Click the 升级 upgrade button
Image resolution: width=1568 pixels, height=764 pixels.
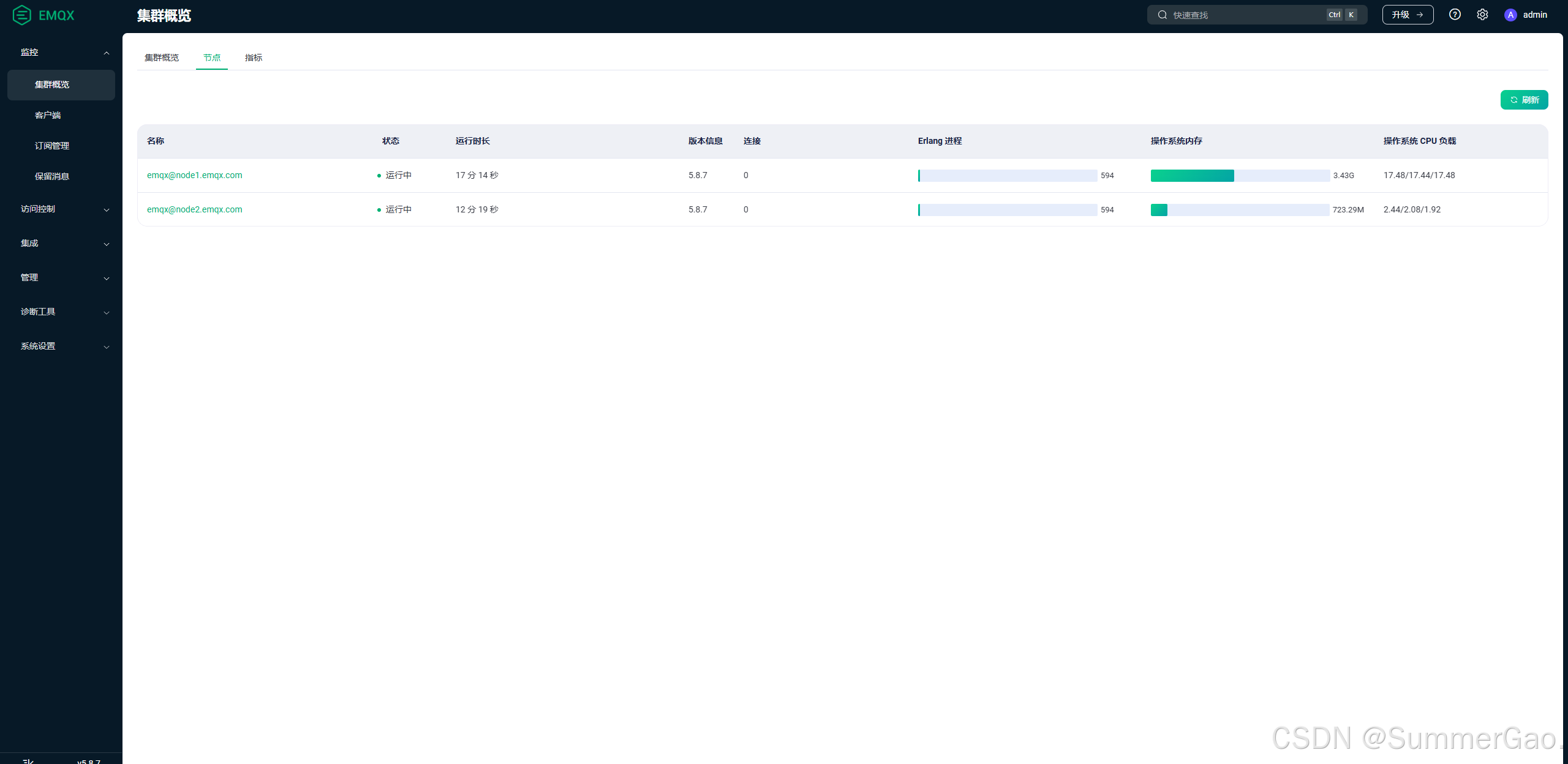[1408, 15]
